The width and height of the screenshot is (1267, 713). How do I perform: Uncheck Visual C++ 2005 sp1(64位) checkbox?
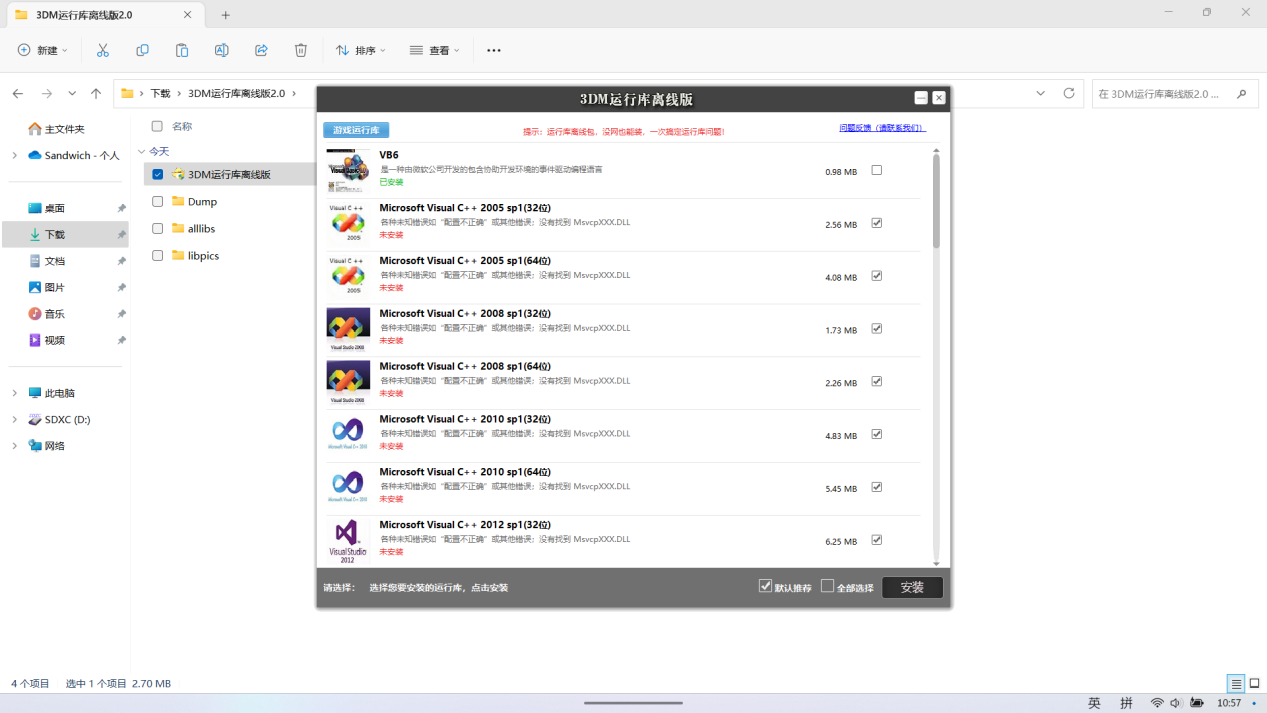click(x=877, y=276)
